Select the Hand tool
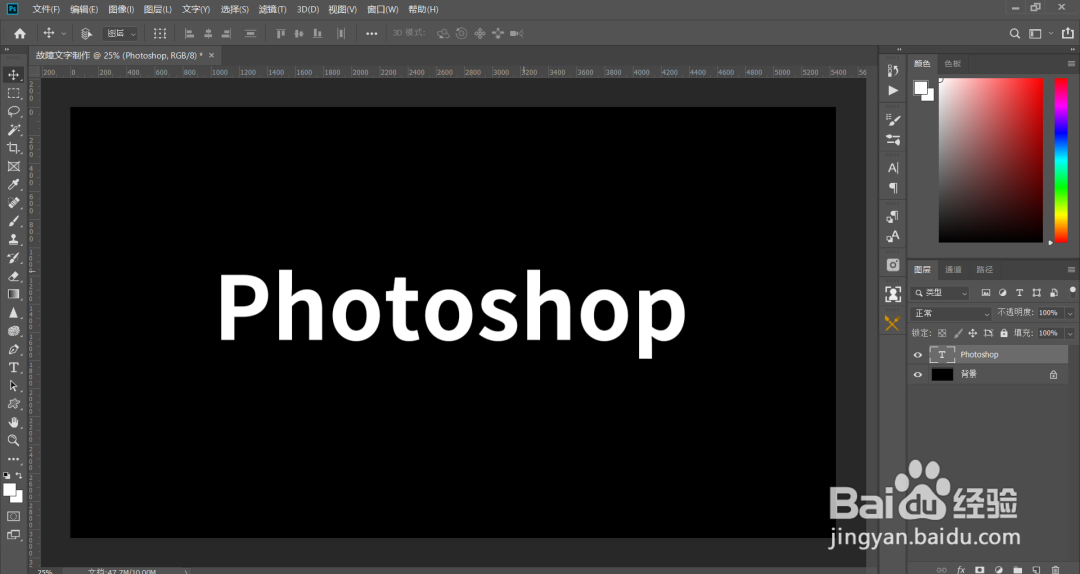 [13, 422]
